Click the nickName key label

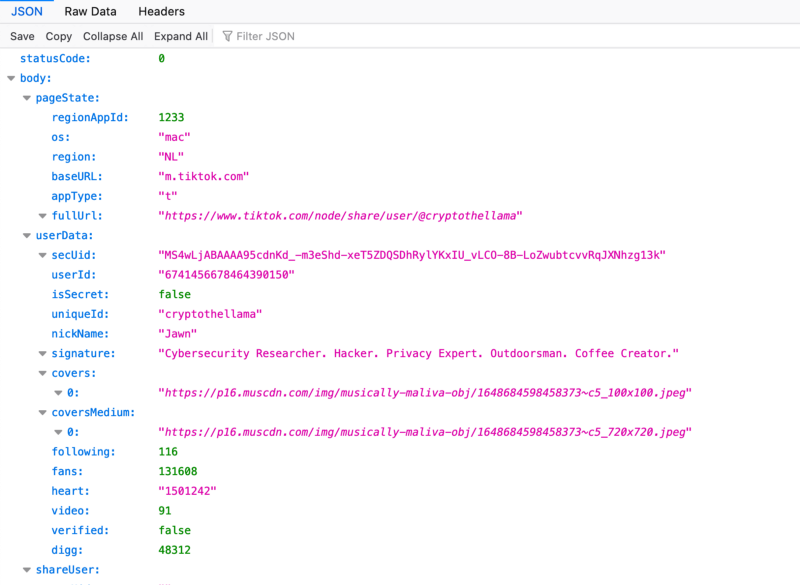[80, 334]
